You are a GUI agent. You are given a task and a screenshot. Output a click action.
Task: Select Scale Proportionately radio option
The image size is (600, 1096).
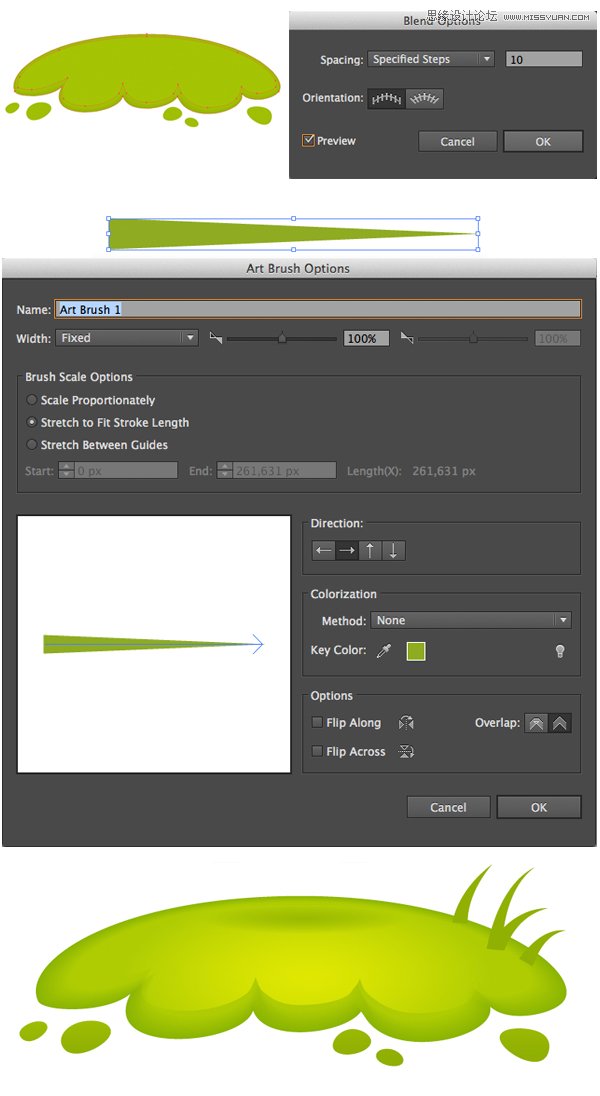31,401
